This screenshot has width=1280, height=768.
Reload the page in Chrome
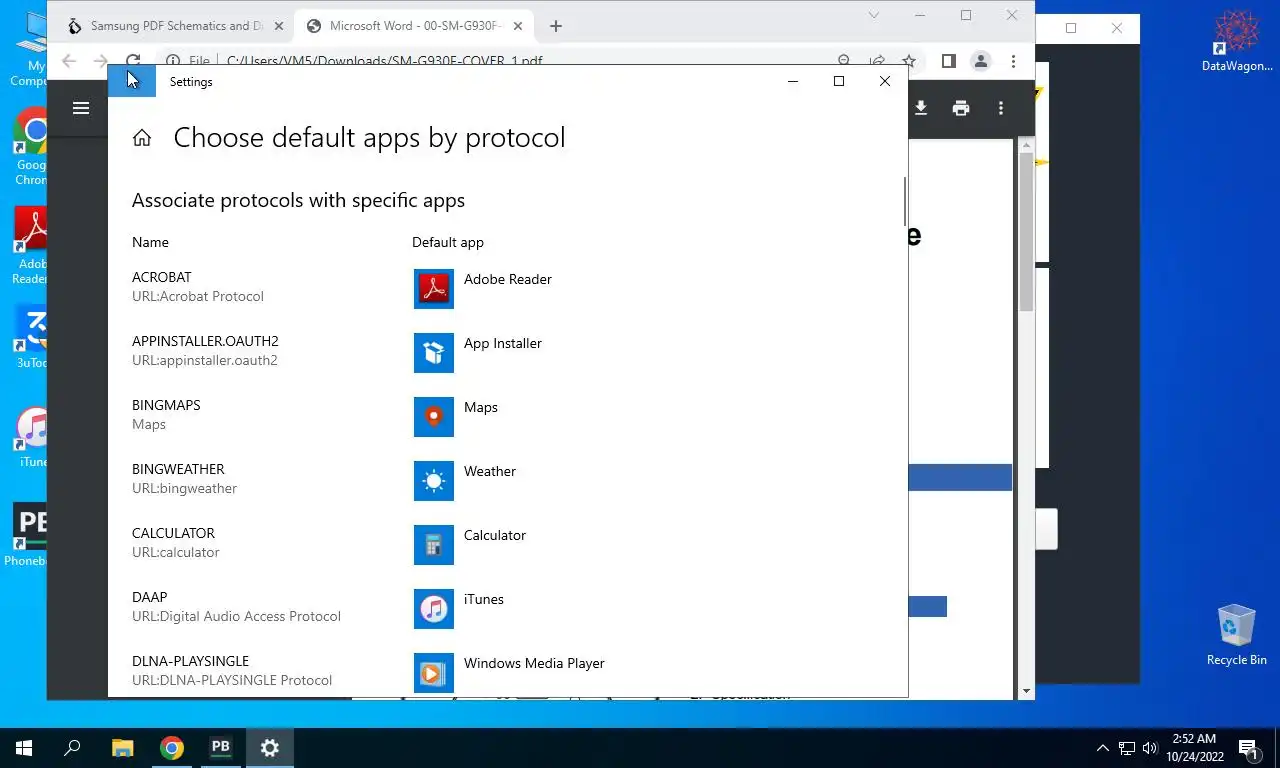(133, 61)
